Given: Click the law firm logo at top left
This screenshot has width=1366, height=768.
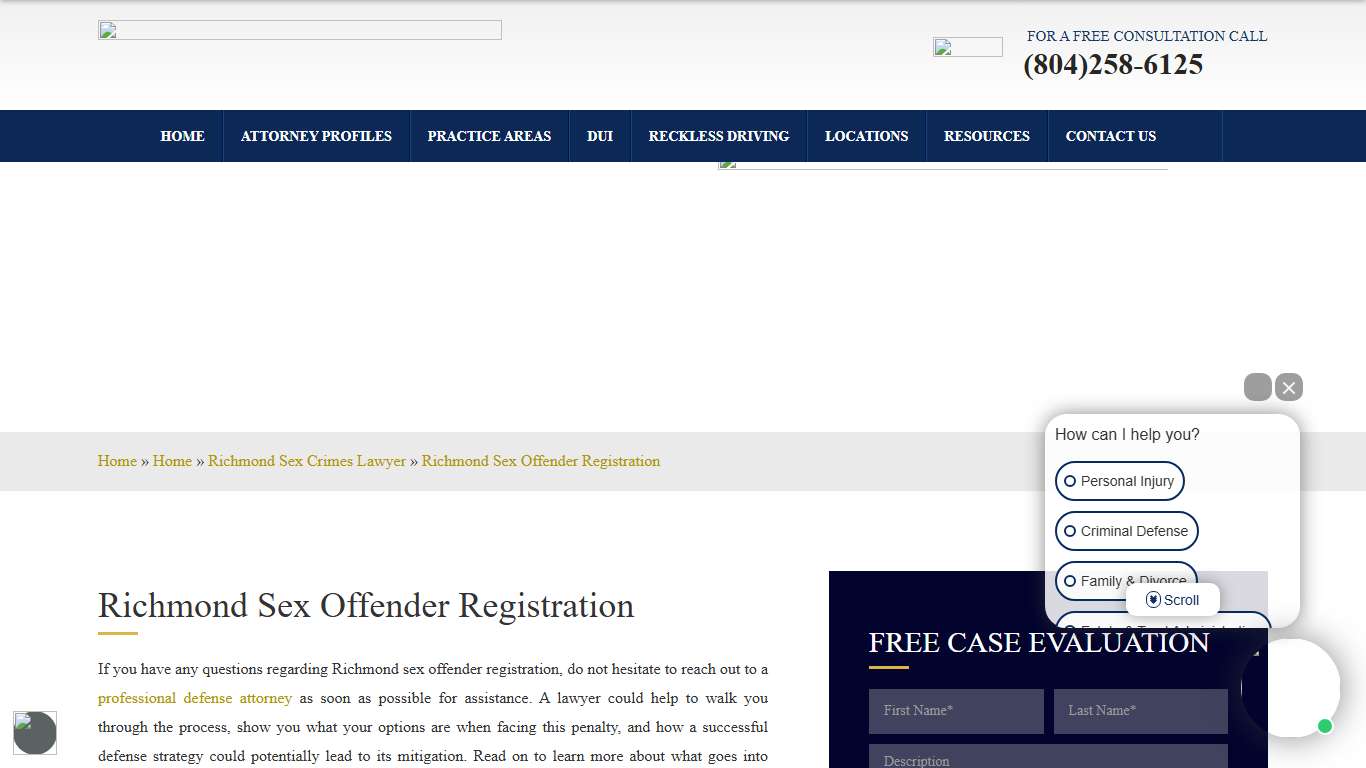Looking at the screenshot, I should (299, 29).
